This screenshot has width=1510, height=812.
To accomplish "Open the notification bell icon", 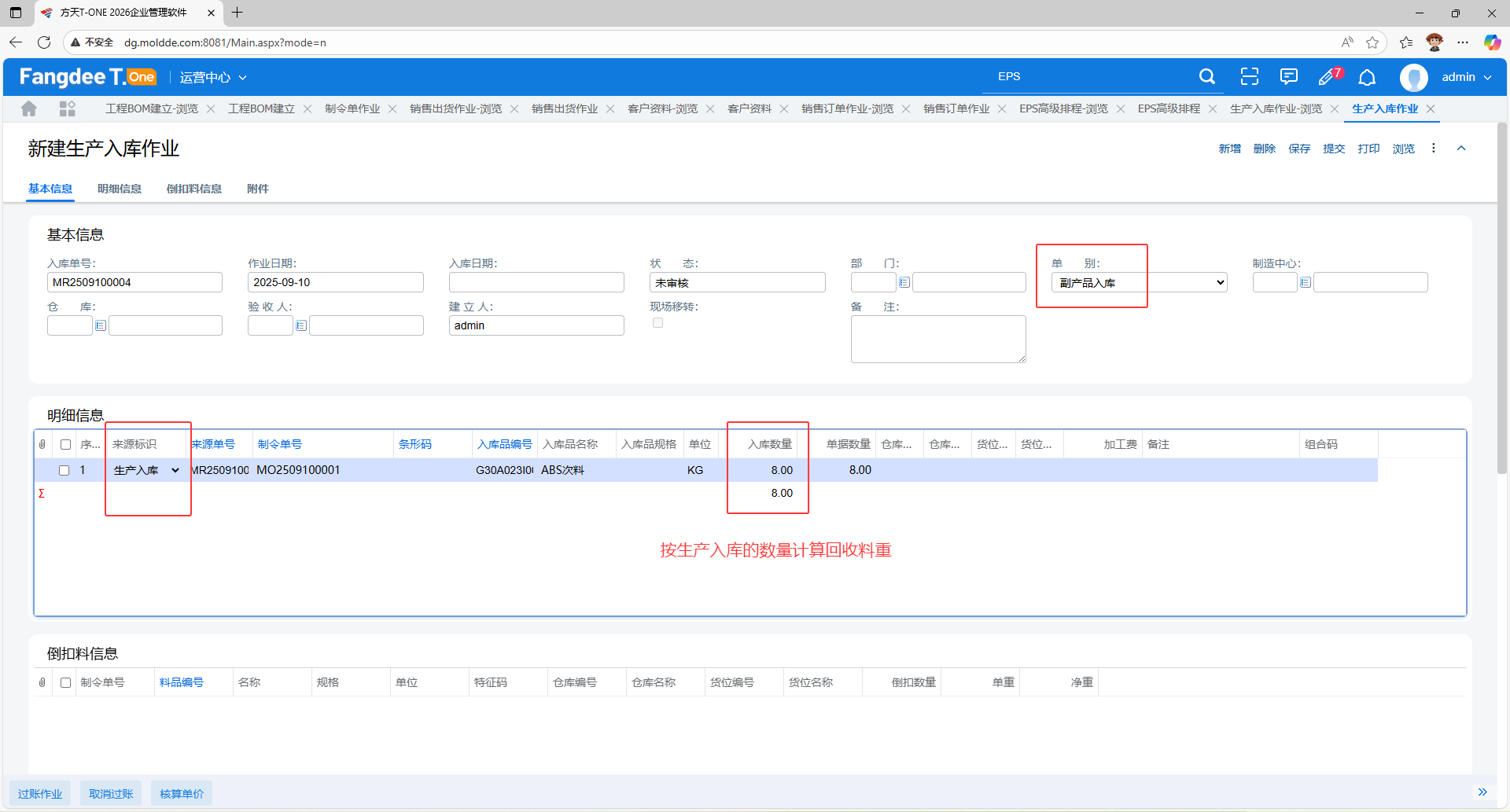I will pyautogui.click(x=1367, y=77).
